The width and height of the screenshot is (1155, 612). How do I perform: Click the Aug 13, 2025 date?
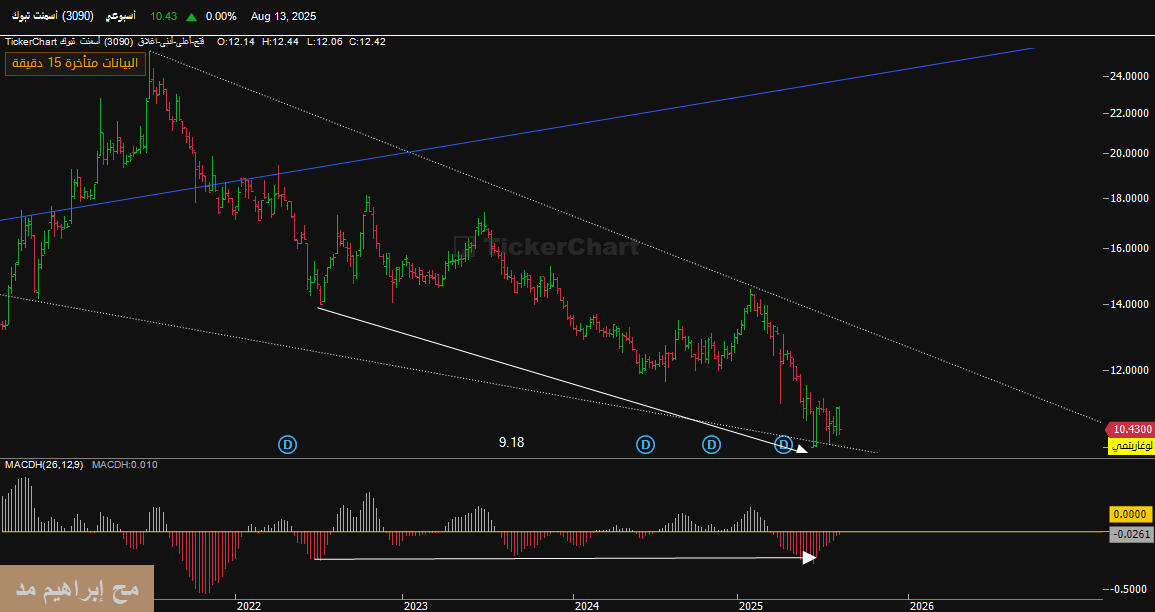point(284,16)
